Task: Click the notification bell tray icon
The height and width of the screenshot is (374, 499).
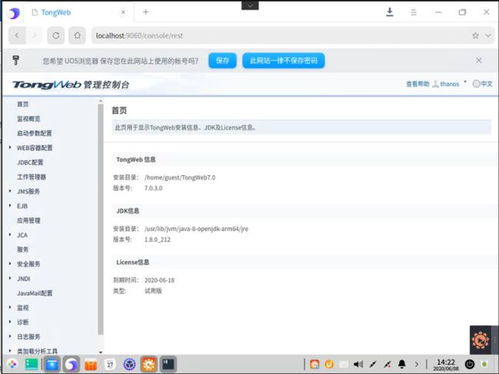Action: (402, 364)
